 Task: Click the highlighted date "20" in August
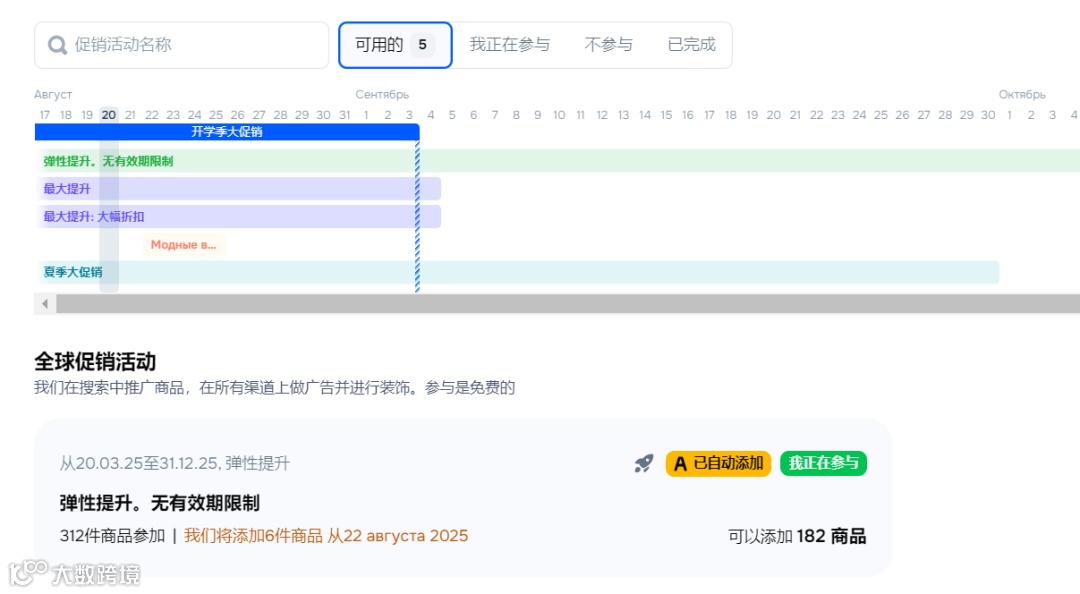coord(110,115)
